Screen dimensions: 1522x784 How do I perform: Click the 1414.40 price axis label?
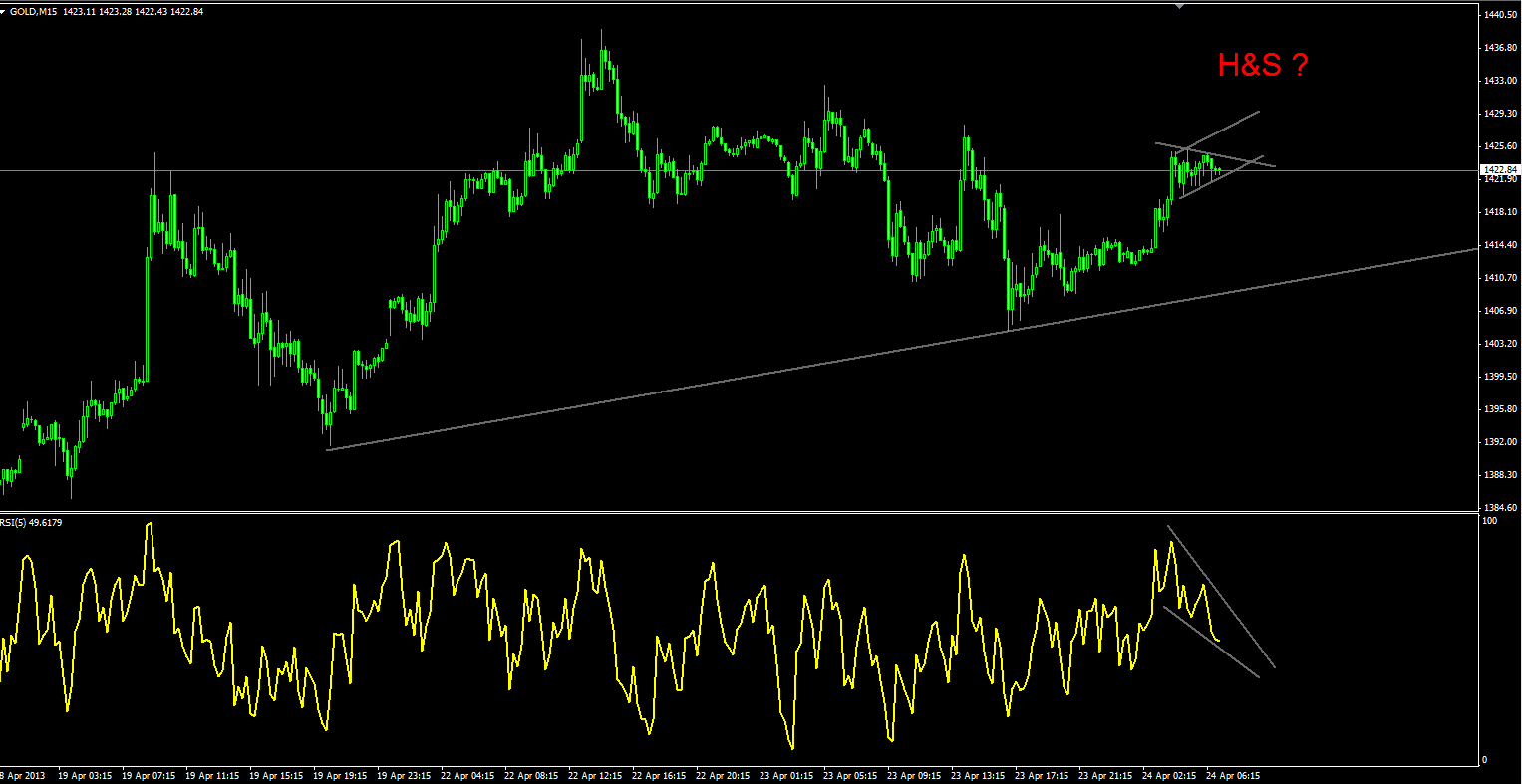(x=1500, y=245)
